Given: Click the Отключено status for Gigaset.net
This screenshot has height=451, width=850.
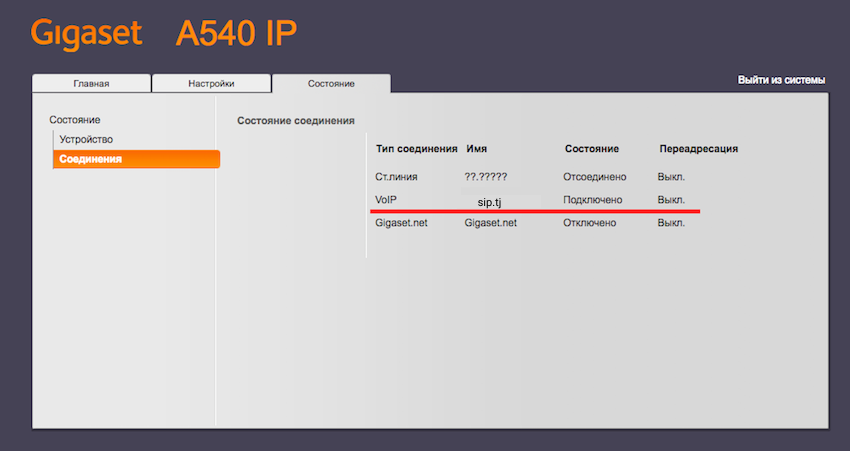Looking at the screenshot, I should coord(590,223).
